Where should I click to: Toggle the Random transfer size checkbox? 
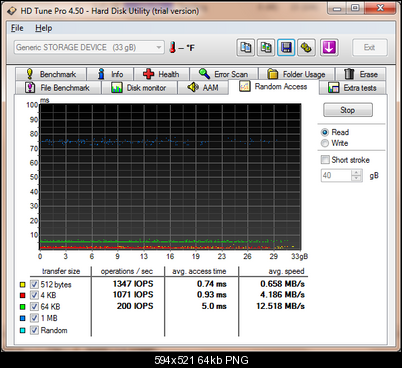(x=34, y=330)
